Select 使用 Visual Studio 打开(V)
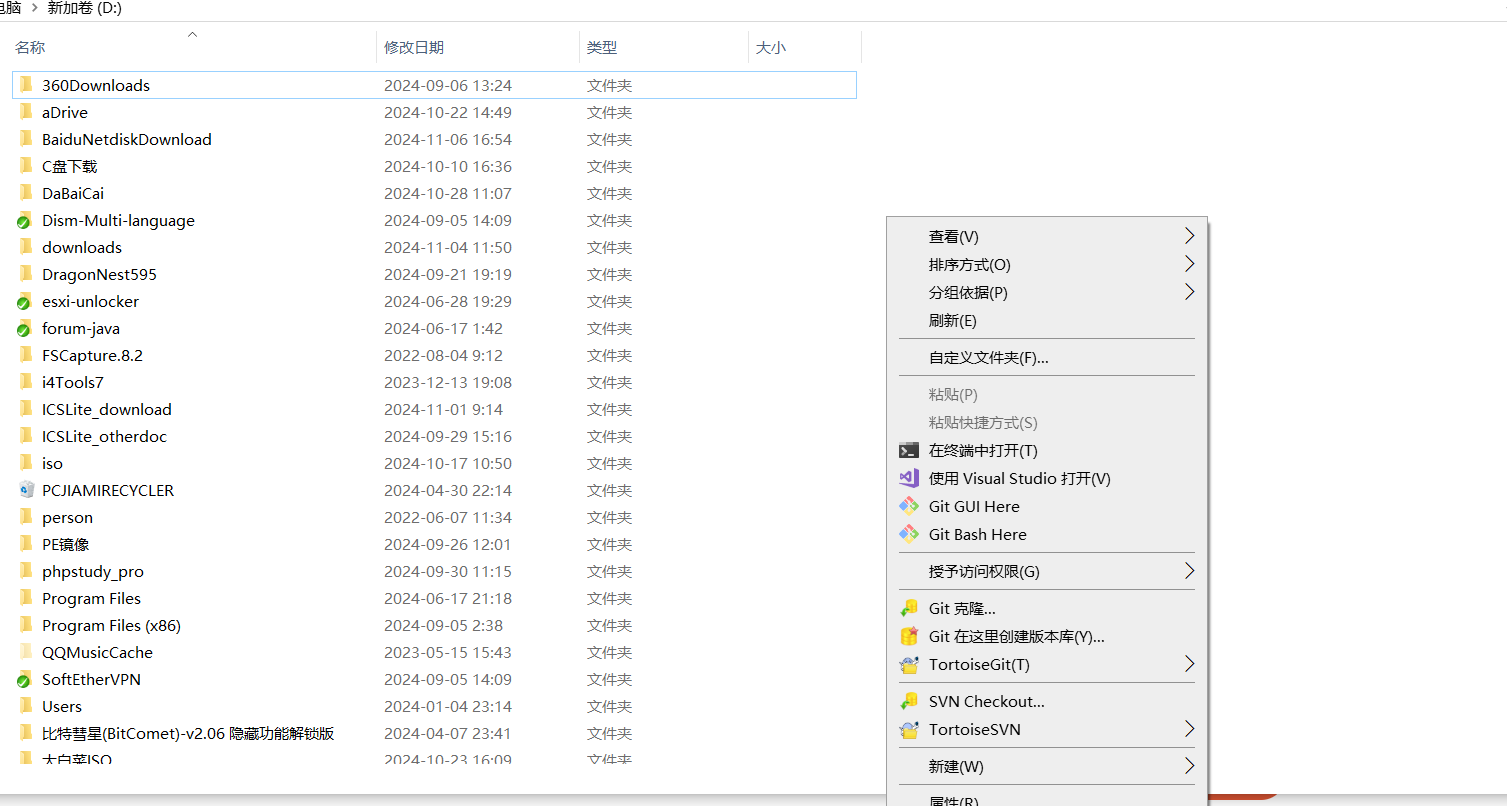The image size is (1507, 806). (x=1047, y=478)
